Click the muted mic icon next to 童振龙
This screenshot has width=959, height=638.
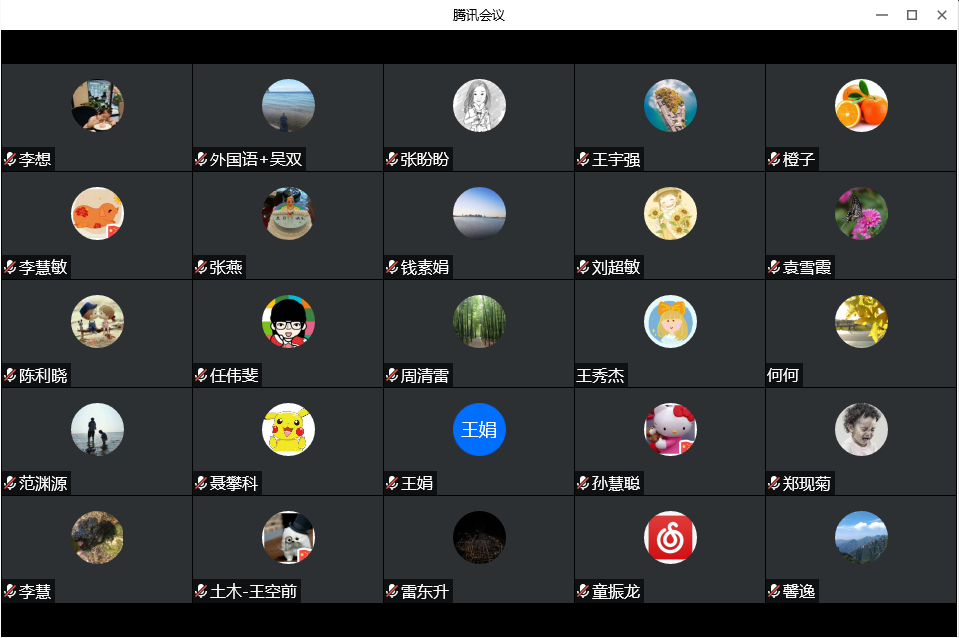pyautogui.click(x=583, y=591)
